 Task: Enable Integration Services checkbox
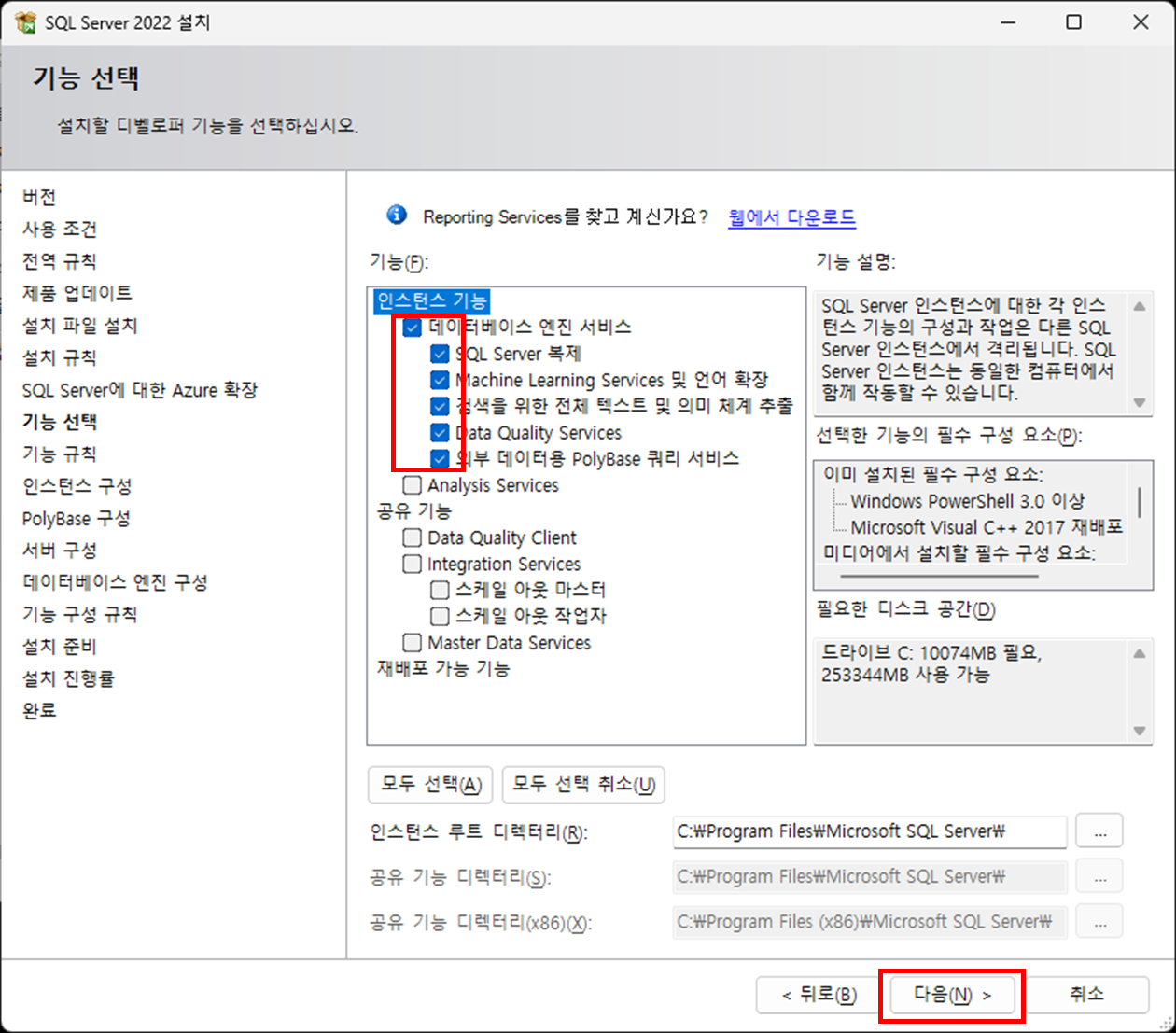pyautogui.click(x=413, y=564)
